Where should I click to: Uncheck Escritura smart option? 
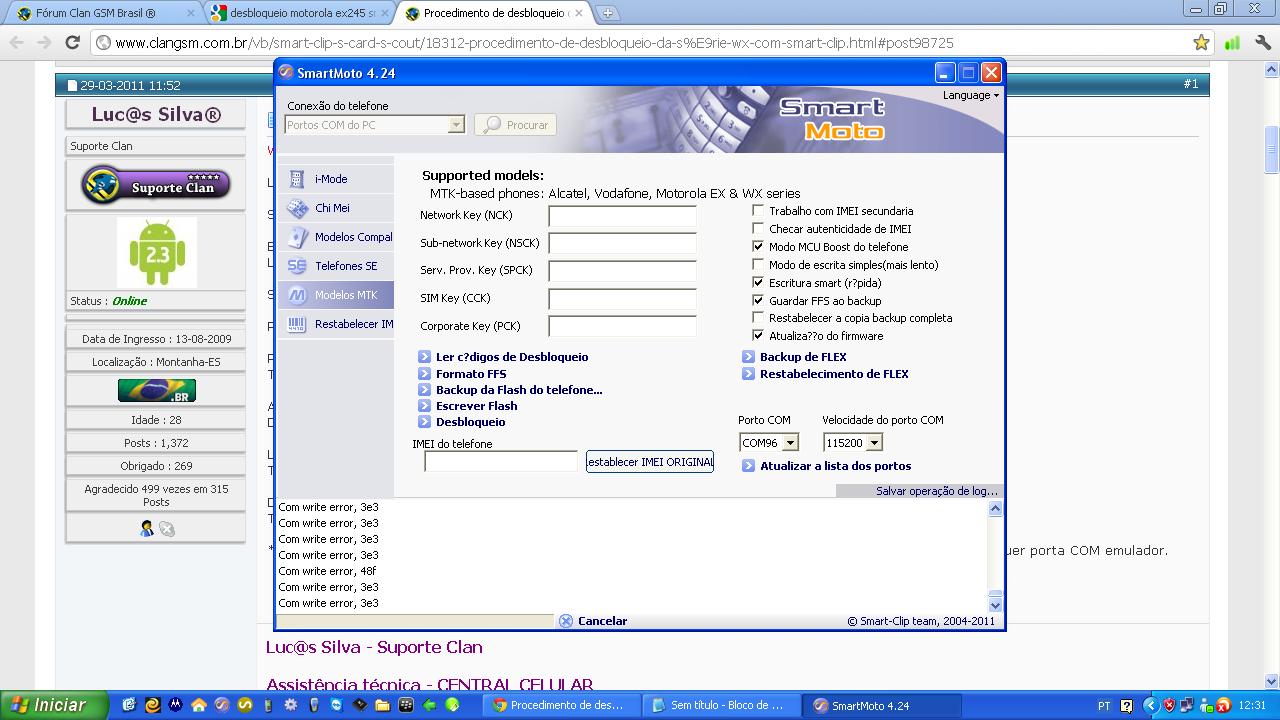click(x=758, y=283)
